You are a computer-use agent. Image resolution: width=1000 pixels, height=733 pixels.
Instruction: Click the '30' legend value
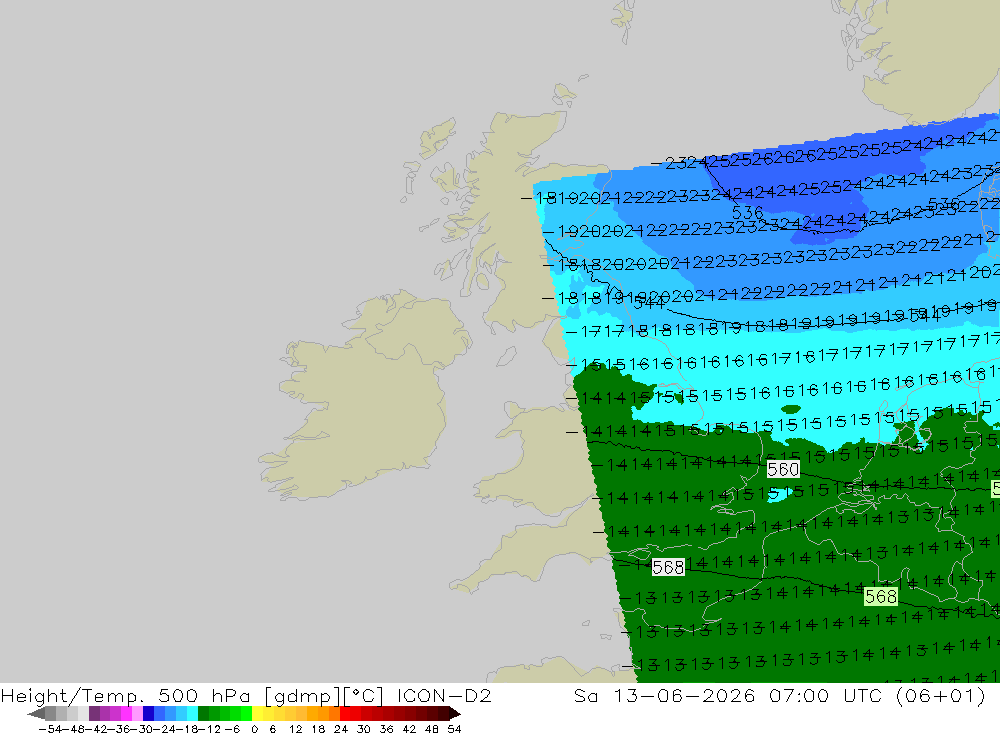pyautogui.click(x=364, y=729)
